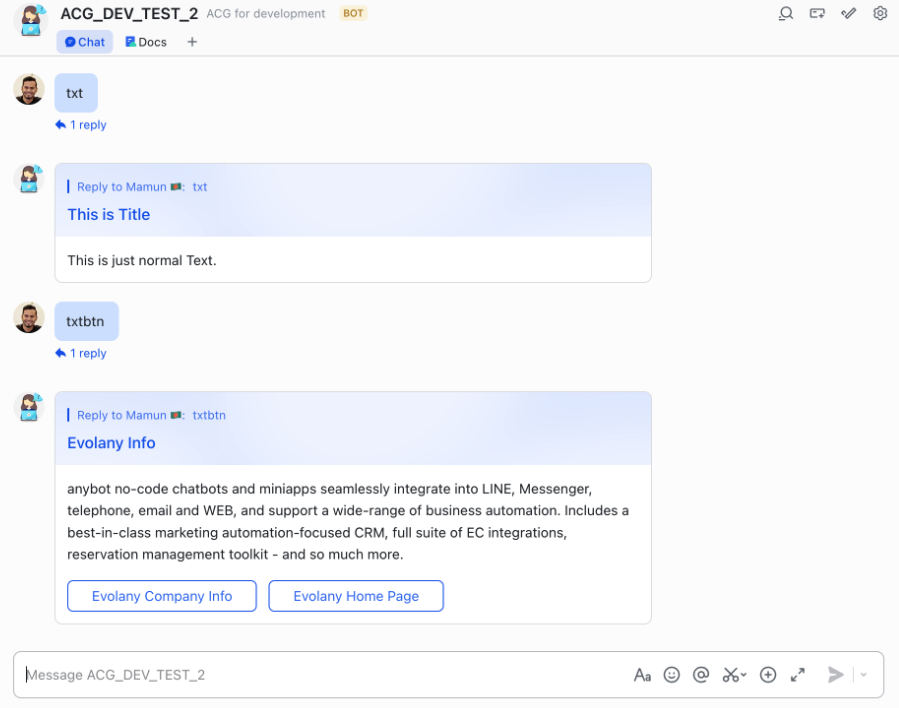899x708 pixels.
Task: Select the Chat tab
Action: pos(85,42)
